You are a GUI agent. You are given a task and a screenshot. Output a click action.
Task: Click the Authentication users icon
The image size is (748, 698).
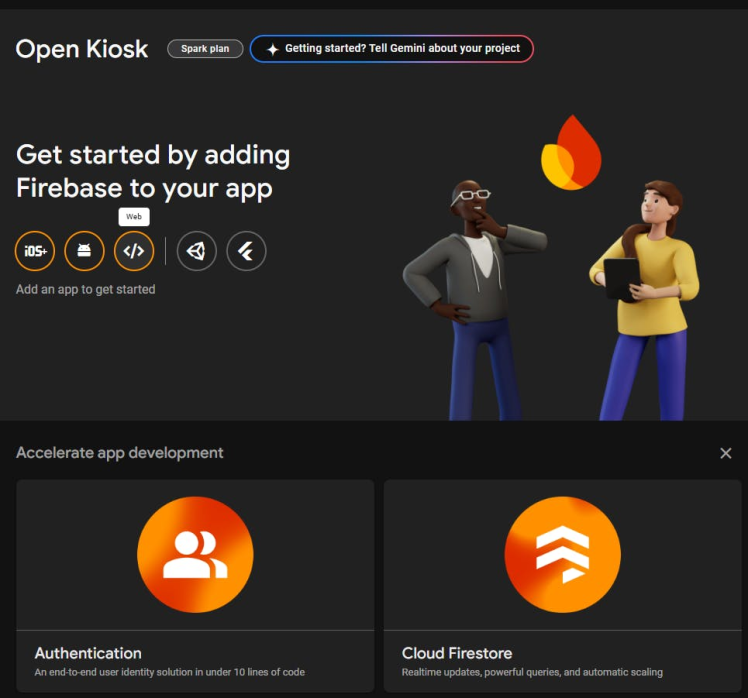[195, 554]
